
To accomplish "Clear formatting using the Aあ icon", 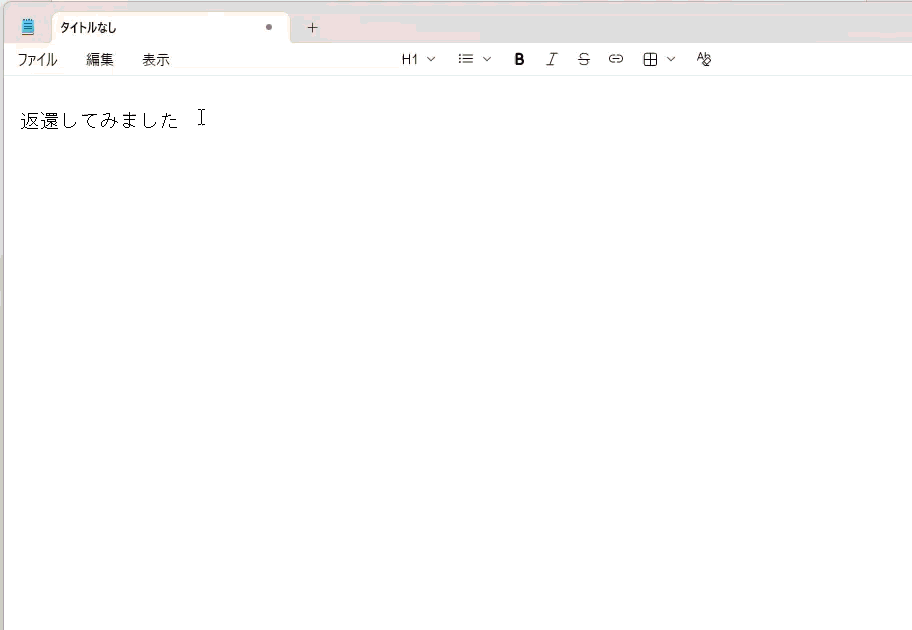I will [x=703, y=59].
